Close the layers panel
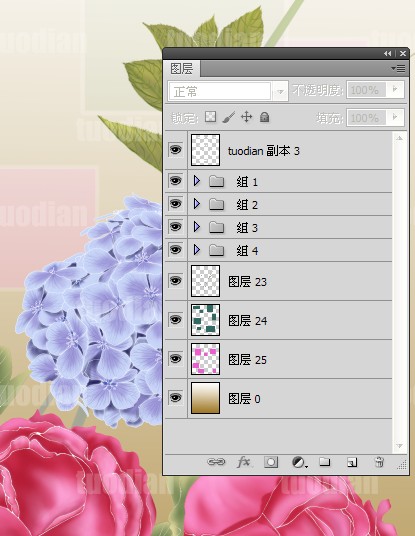The image size is (415, 536). 403,53
